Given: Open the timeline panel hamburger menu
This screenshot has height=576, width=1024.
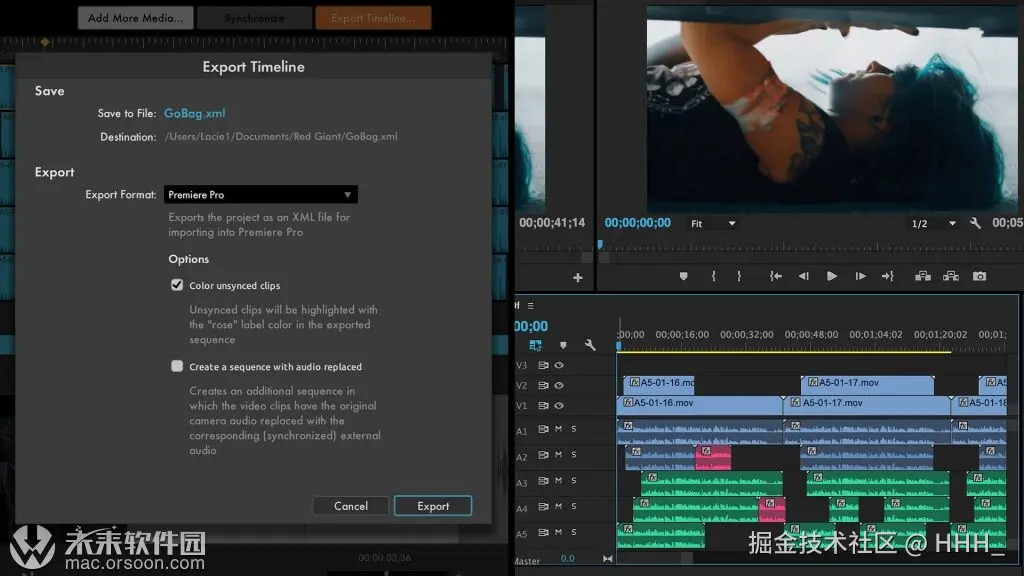Looking at the screenshot, I should 530,306.
